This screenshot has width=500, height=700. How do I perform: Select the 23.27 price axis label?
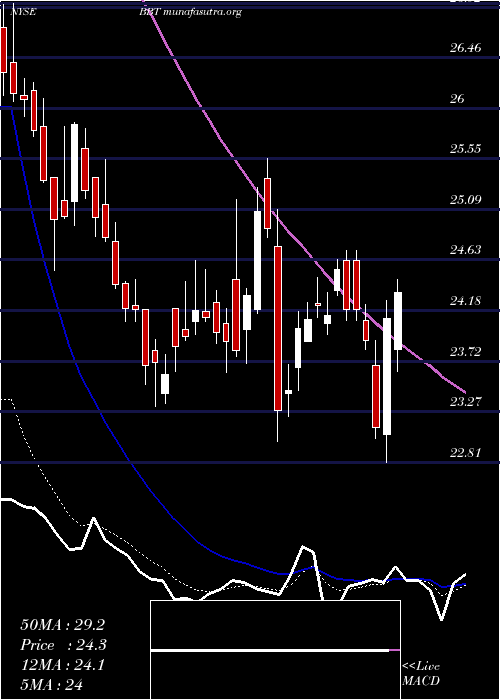pos(465,402)
